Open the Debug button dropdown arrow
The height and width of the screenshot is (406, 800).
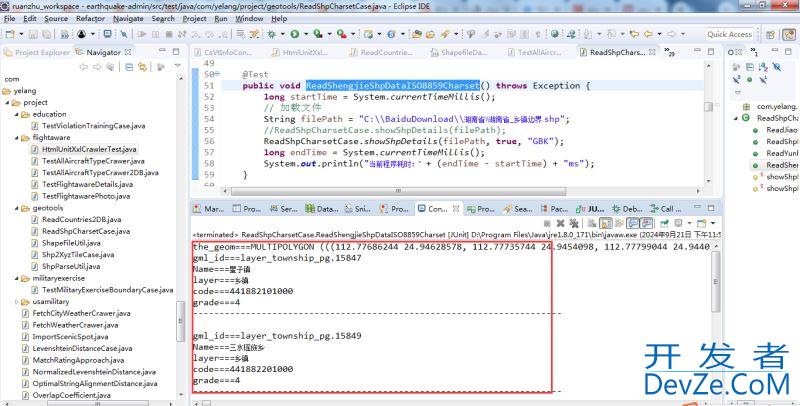coord(283,34)
